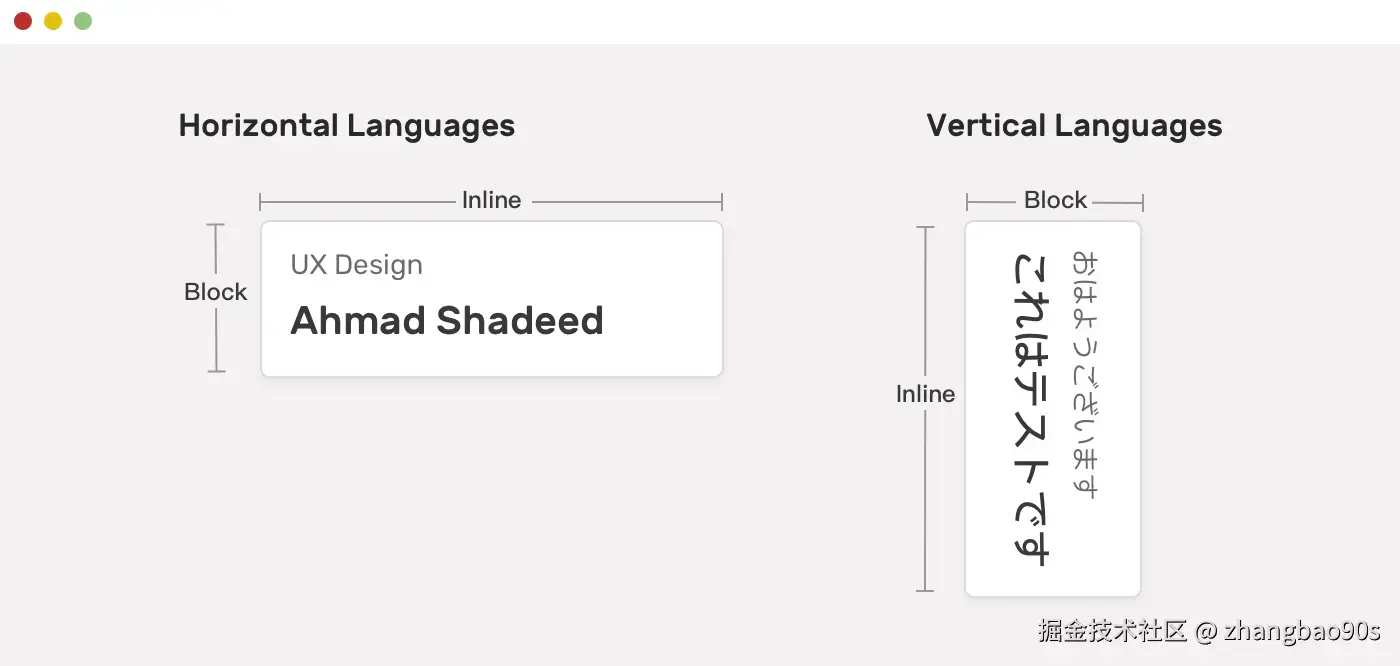
Task: Click the Inline label above horizontal card
Action: pyautogui.click(x=491, y=200)
